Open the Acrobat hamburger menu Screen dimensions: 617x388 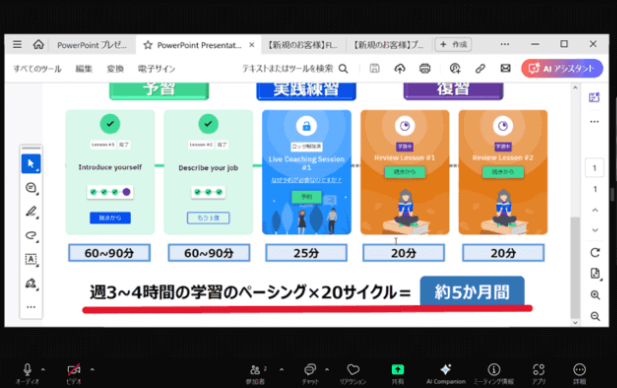(x=17, y=44)
